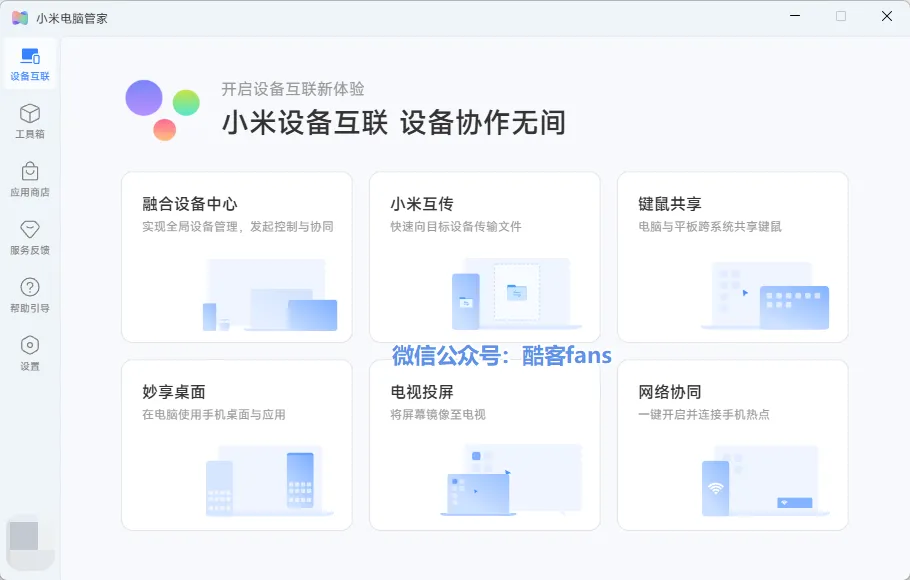This screenshot has height=580, width=910.
Task: Open 设置 settings in sidebar
Action: click(30, 354)
